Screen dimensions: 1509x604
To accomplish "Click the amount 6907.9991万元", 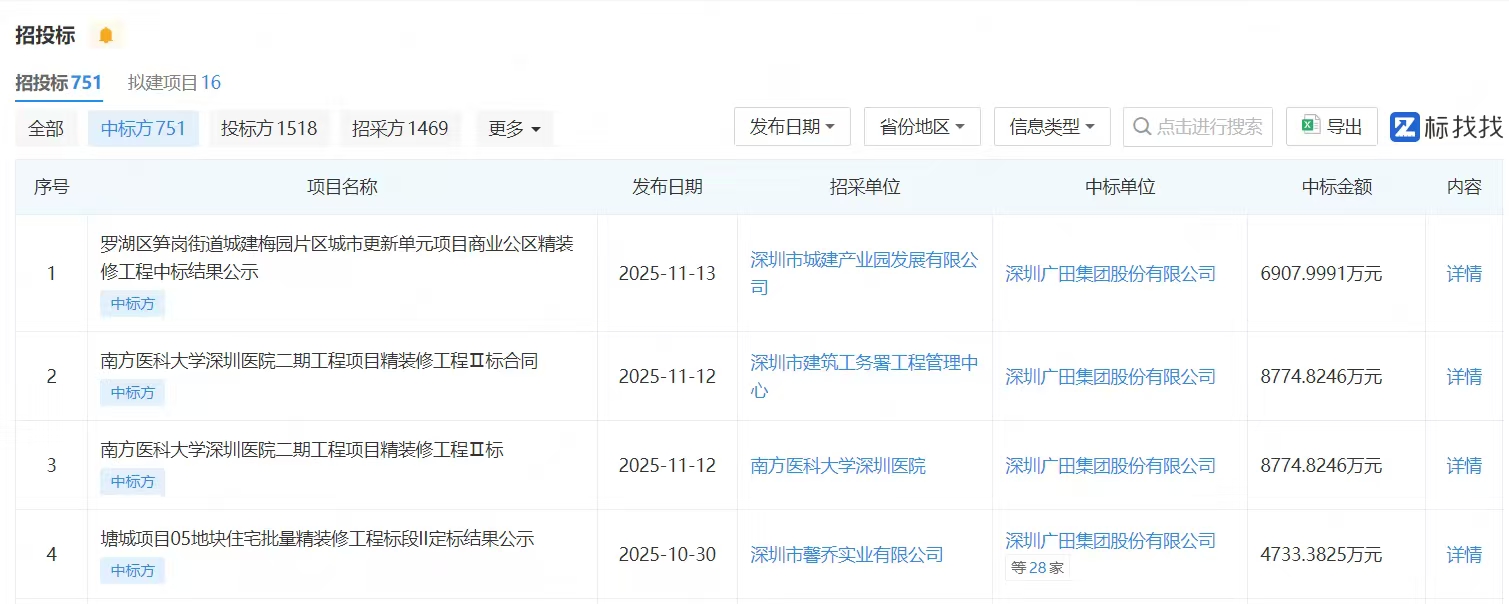I will coord(1321,273).
